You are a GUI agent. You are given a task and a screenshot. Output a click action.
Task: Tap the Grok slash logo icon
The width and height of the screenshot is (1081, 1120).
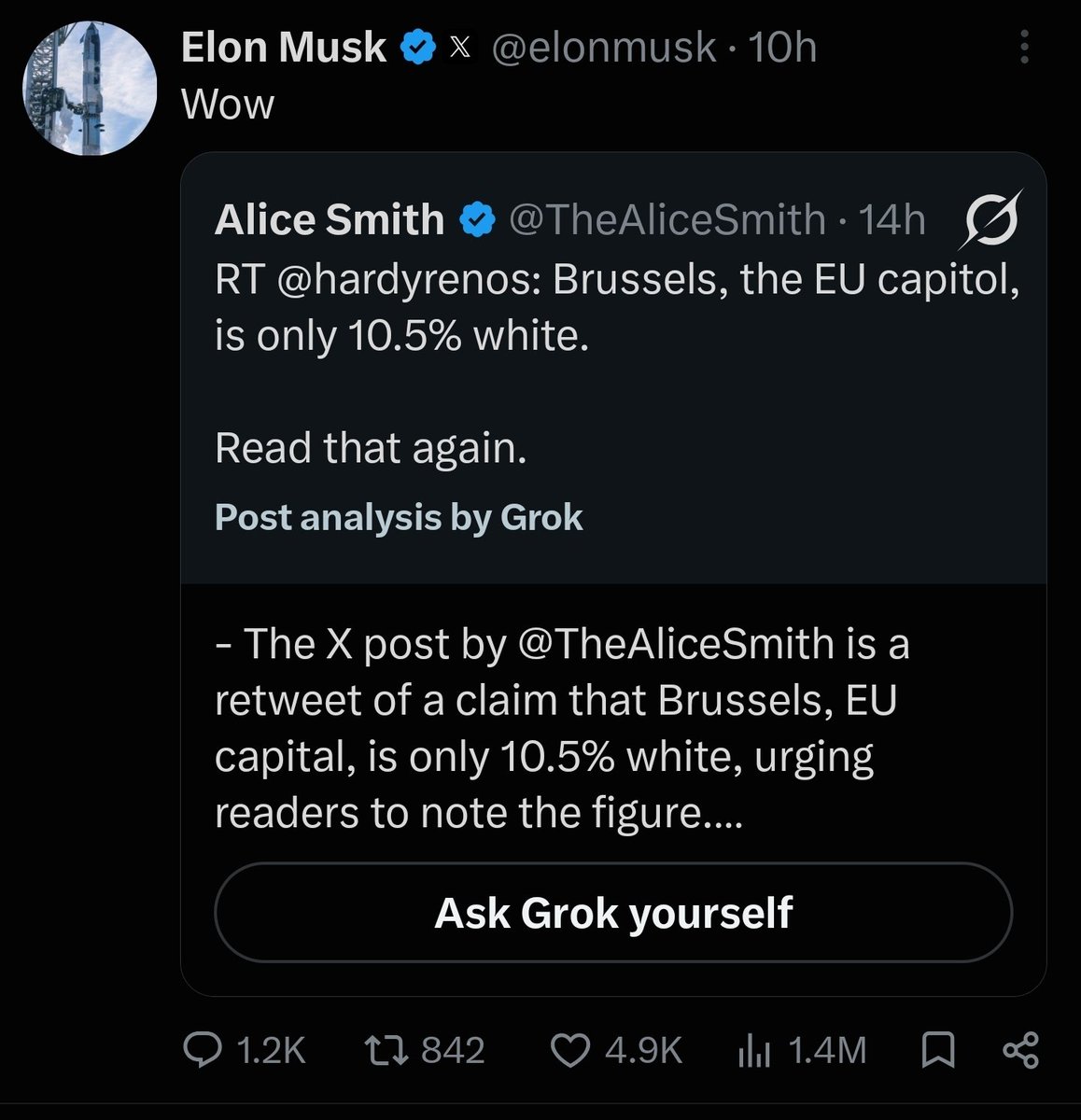[x=990, y=220]
